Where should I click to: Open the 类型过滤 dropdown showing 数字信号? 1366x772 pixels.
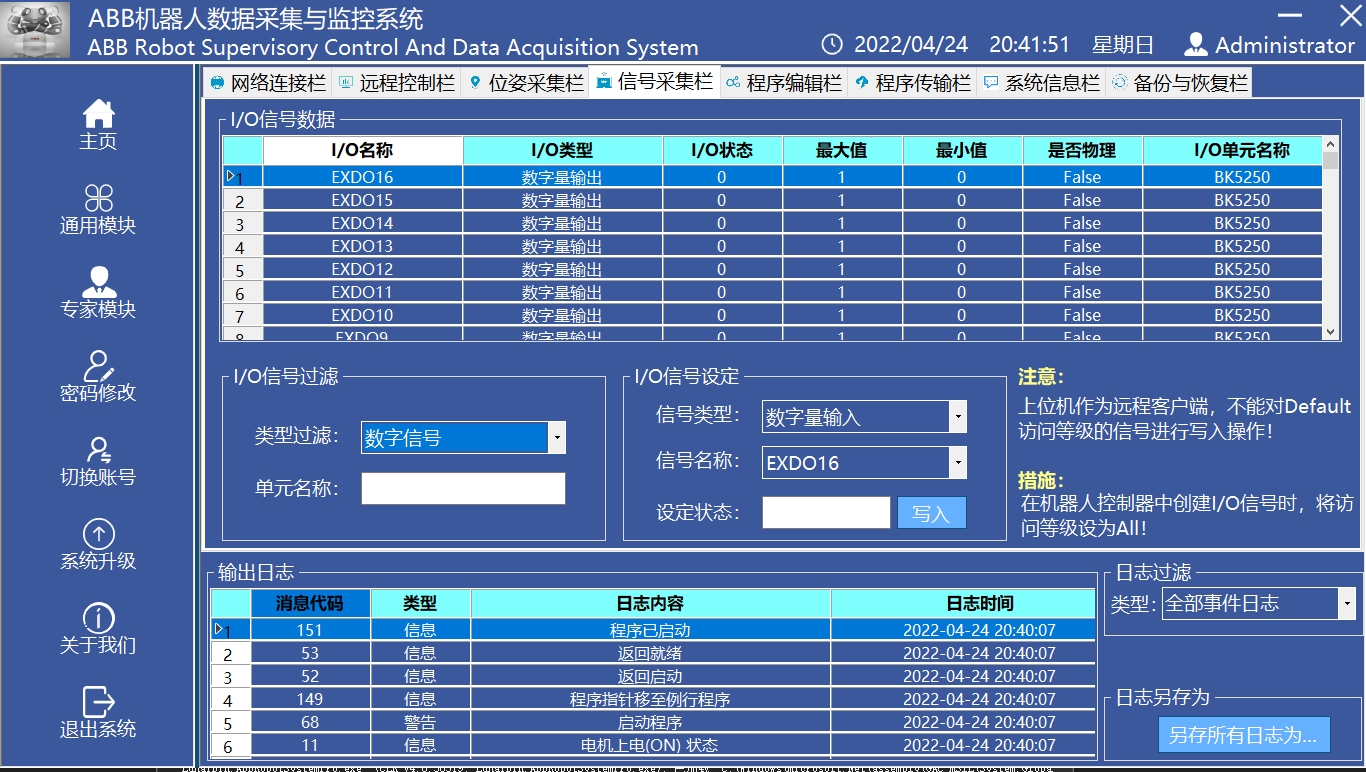463,437
